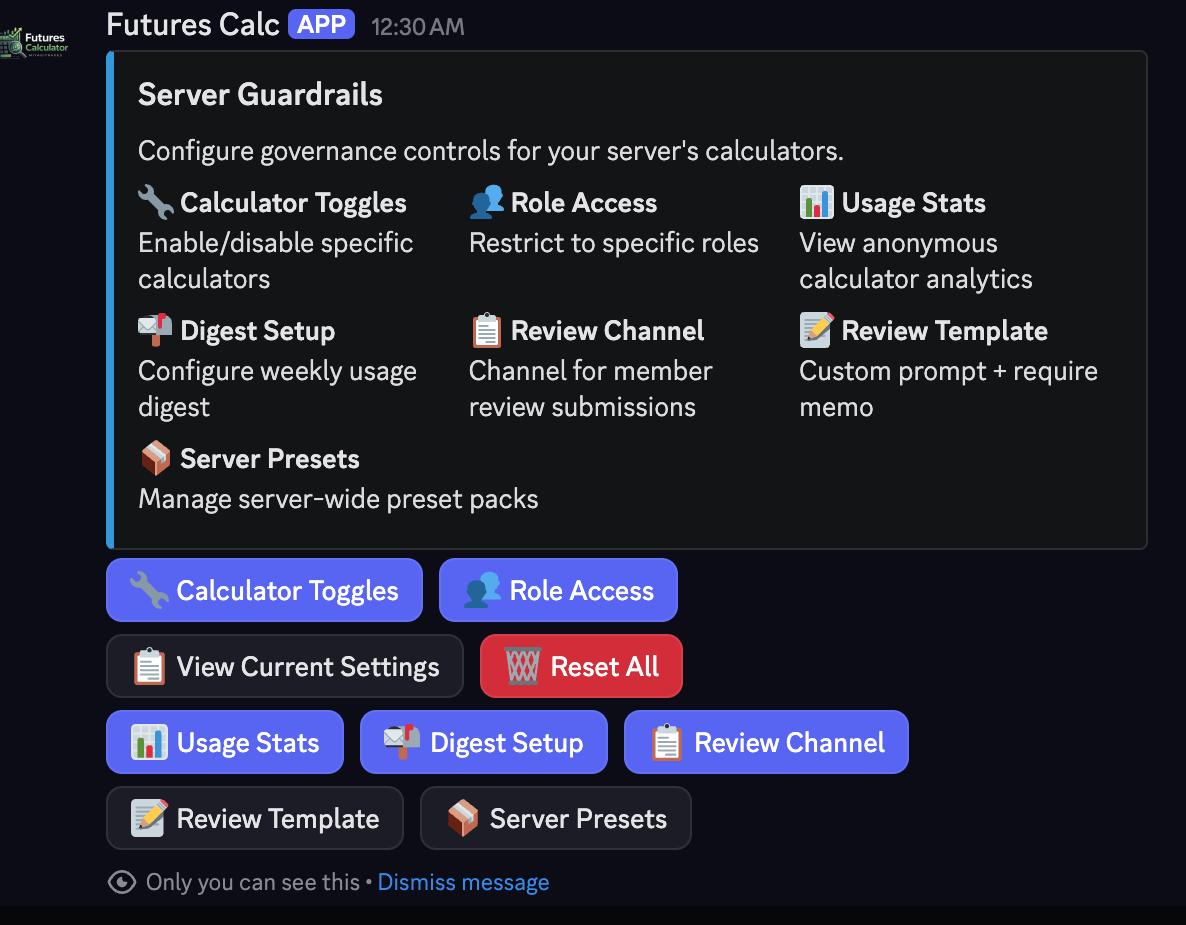Click the APP badge beside Futures Calc
Image resolution: width=1186 pixels, height=925 pixels.
tap(321, 24)
